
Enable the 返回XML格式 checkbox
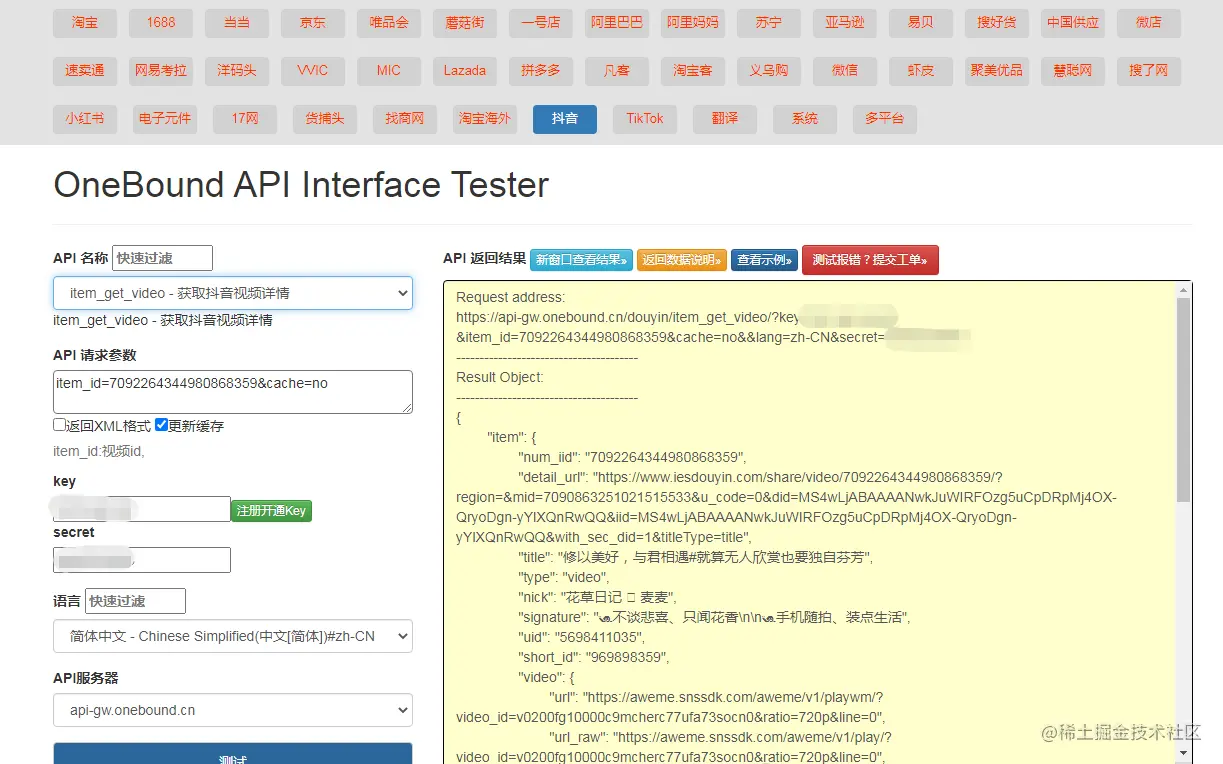tap(60, 425)
